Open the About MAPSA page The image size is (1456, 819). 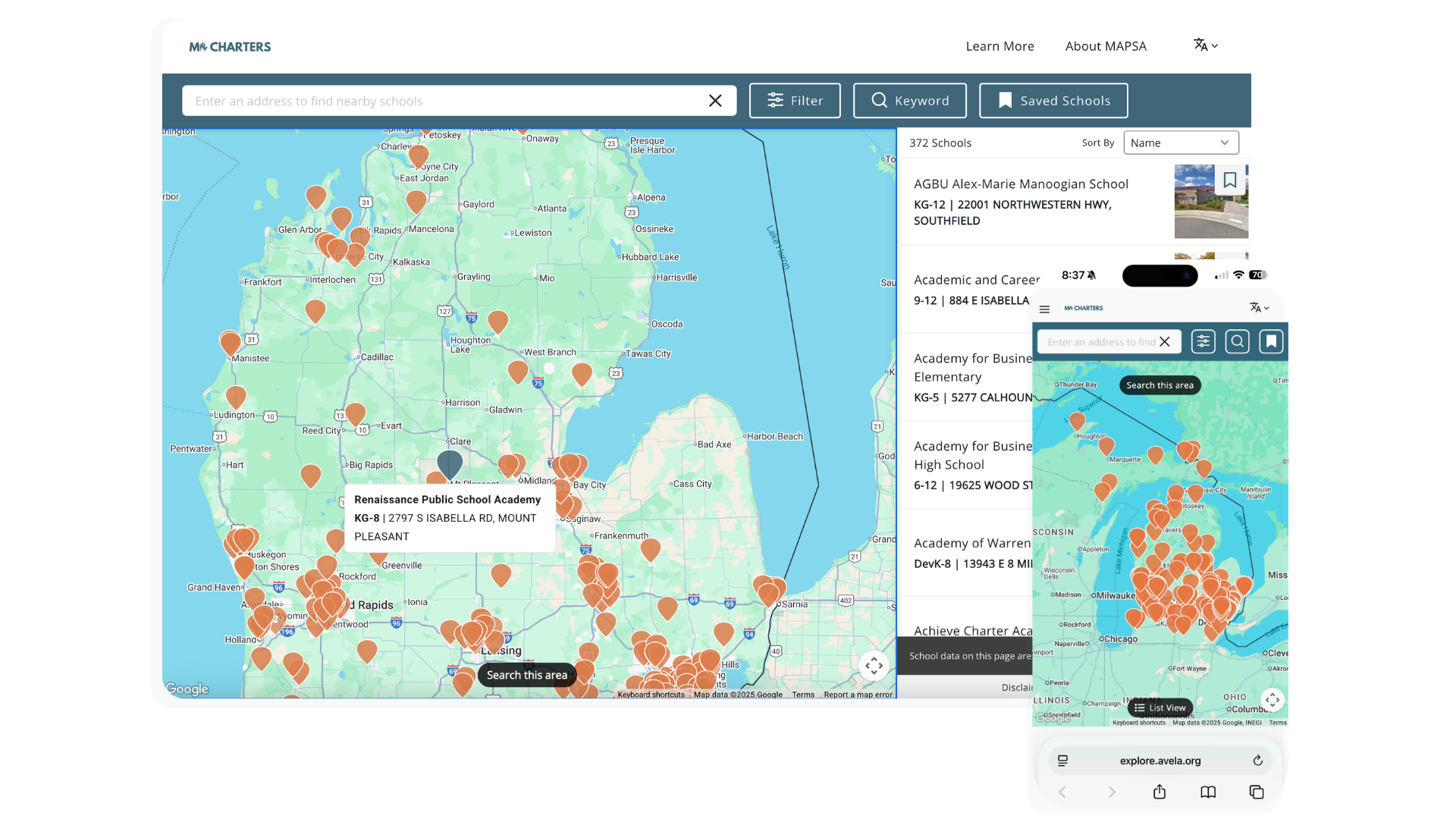[1105, 46]
